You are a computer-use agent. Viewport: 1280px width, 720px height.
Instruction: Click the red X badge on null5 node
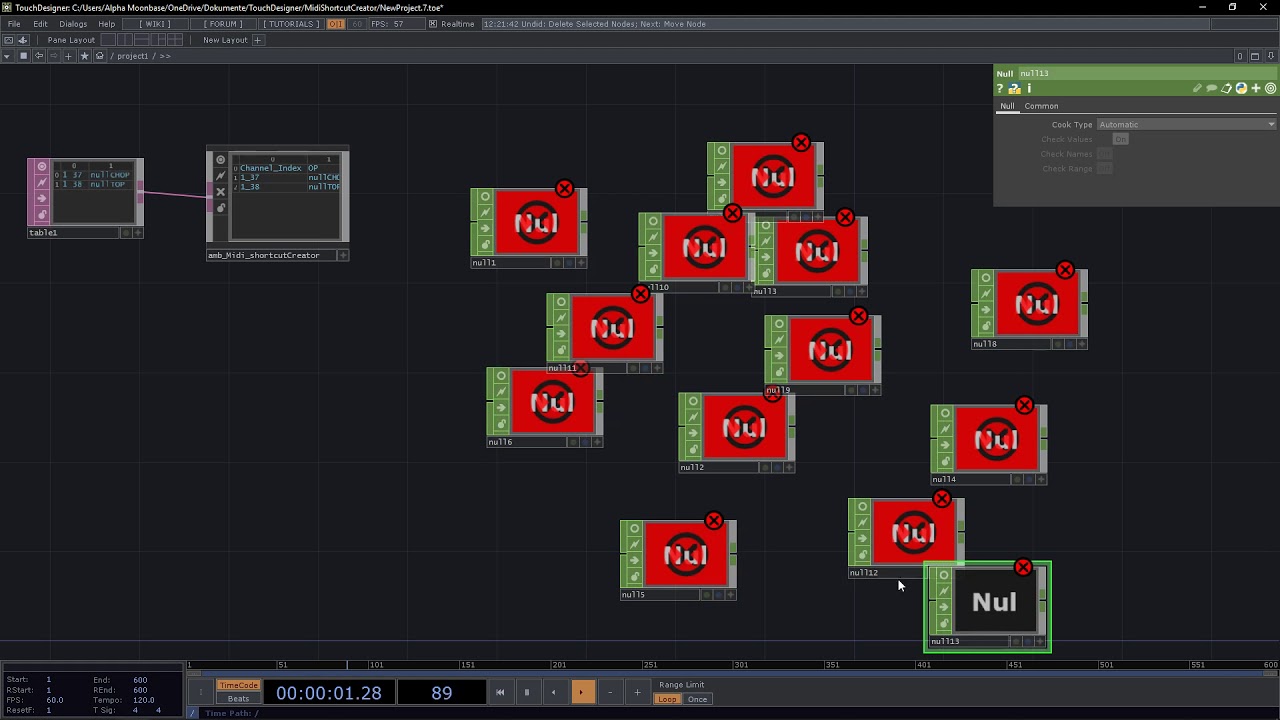click(x=713, y=521)
